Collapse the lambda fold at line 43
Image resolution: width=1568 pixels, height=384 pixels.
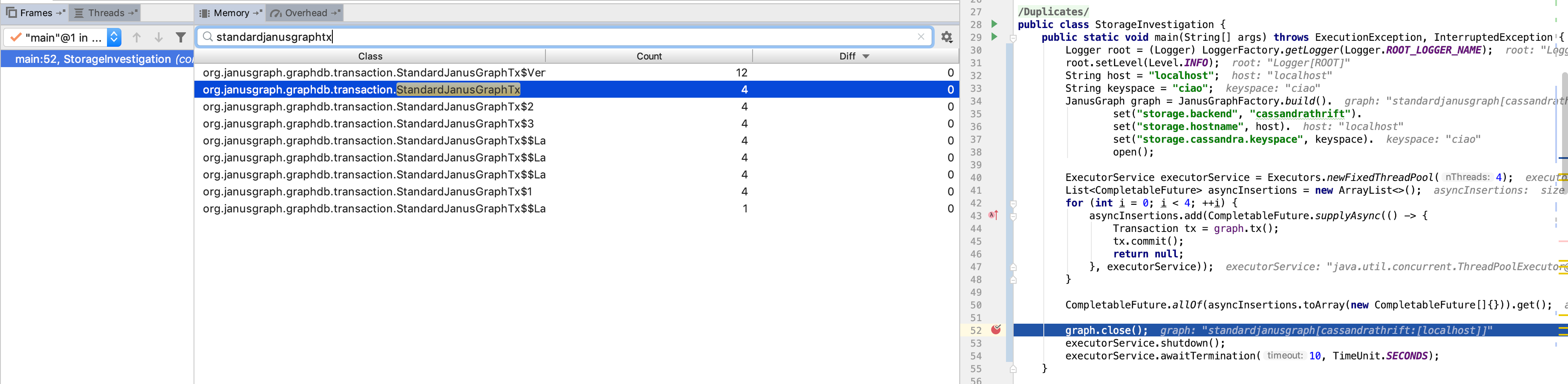1013,216
